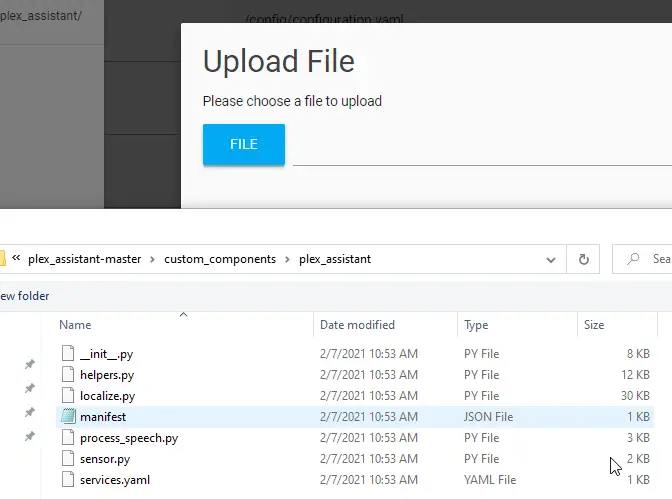Click plex_assistant breadcrumb segment

335,259
